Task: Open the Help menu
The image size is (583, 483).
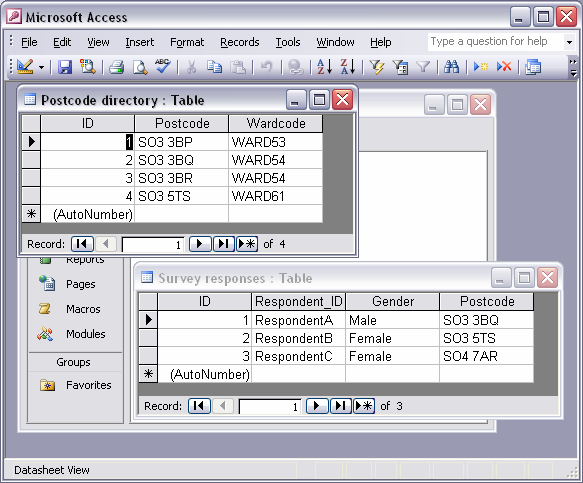Action: click(381, 42)
